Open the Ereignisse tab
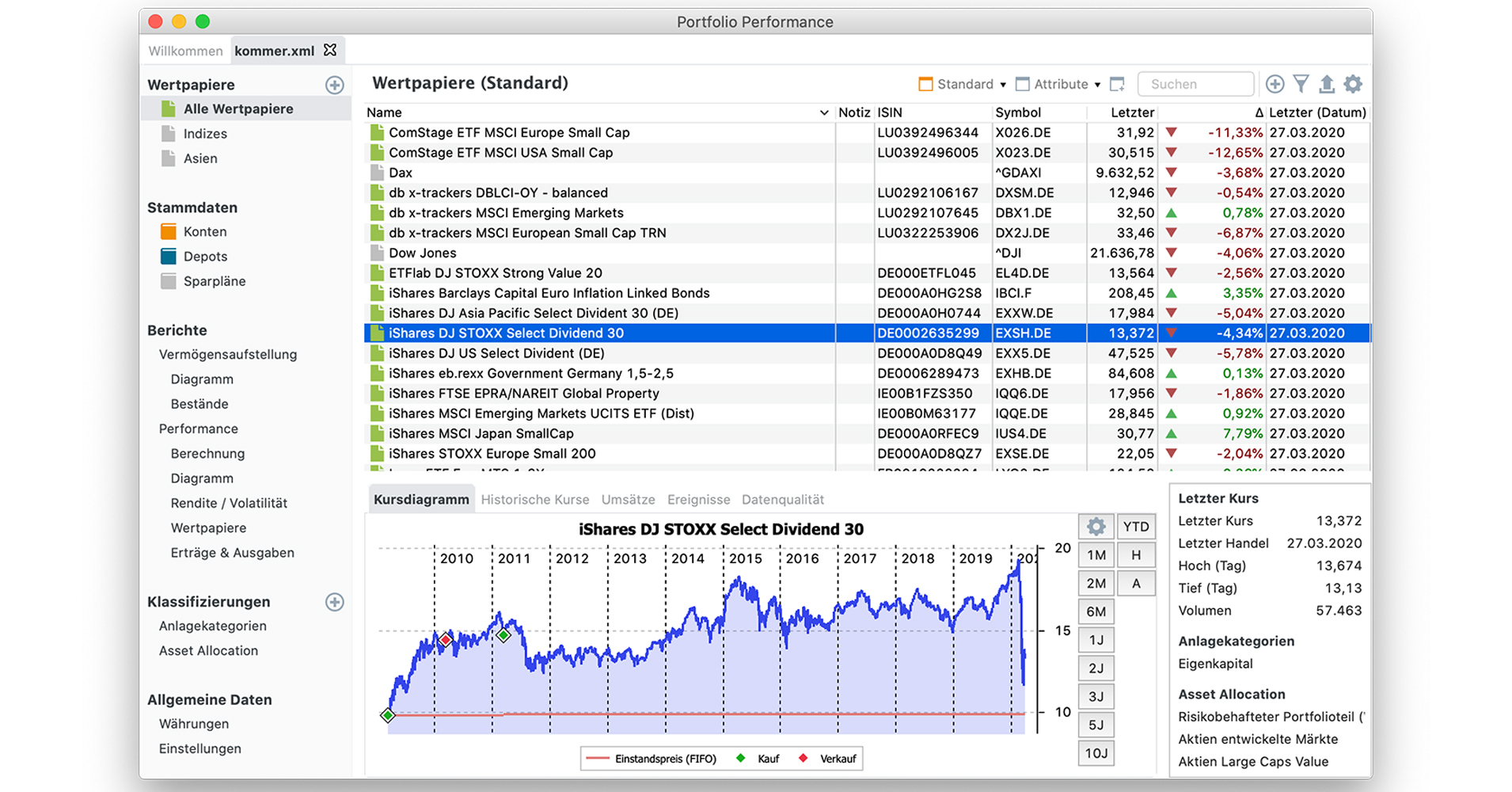This screenshot has height=792, width=1512. (x=699, y=499)
